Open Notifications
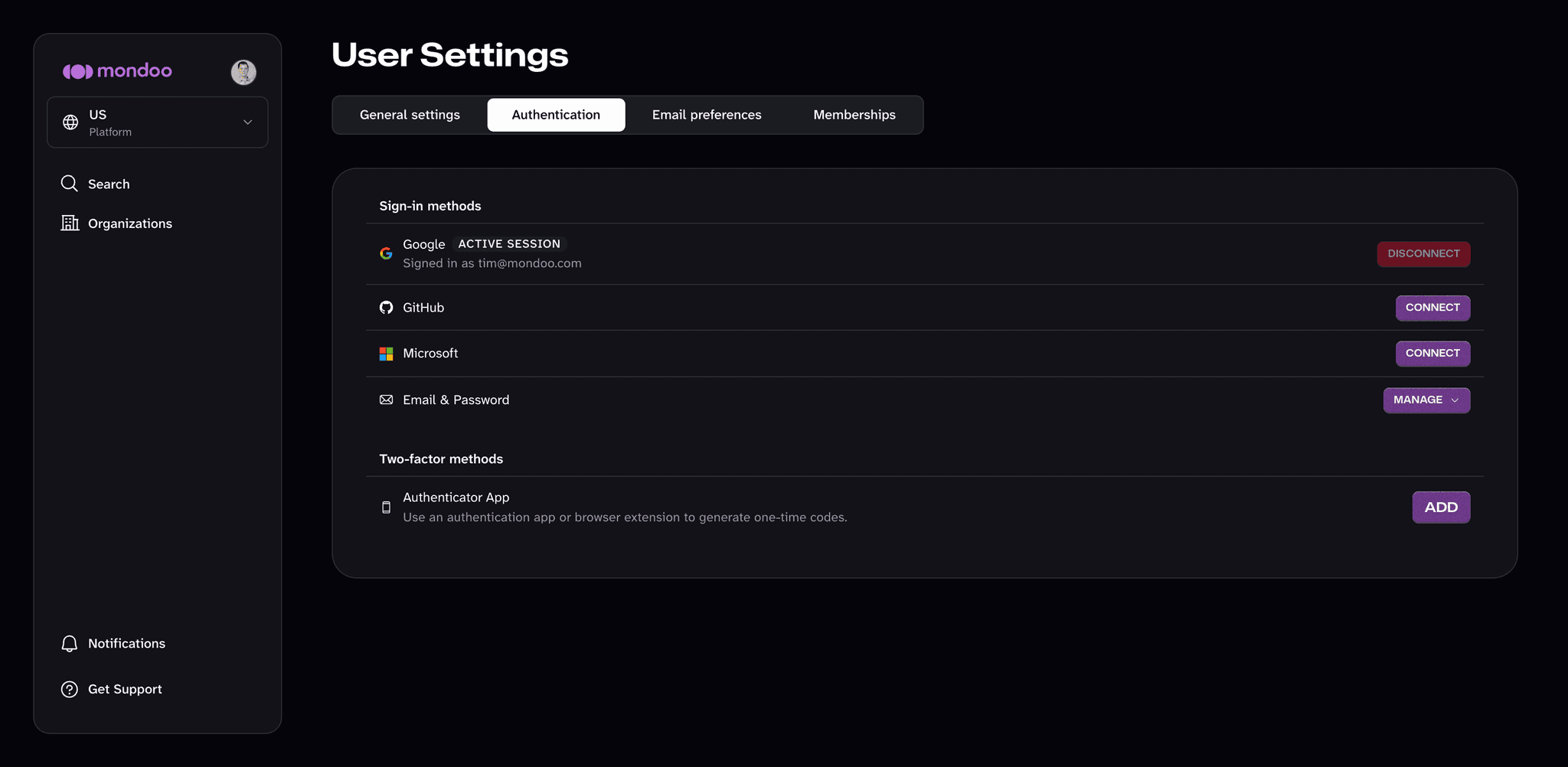 pos(126,644)
